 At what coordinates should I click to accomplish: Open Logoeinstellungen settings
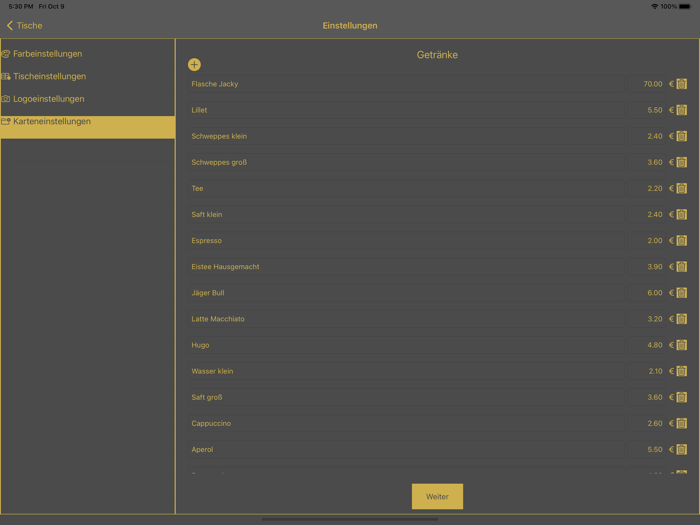(x=88, y=99)
